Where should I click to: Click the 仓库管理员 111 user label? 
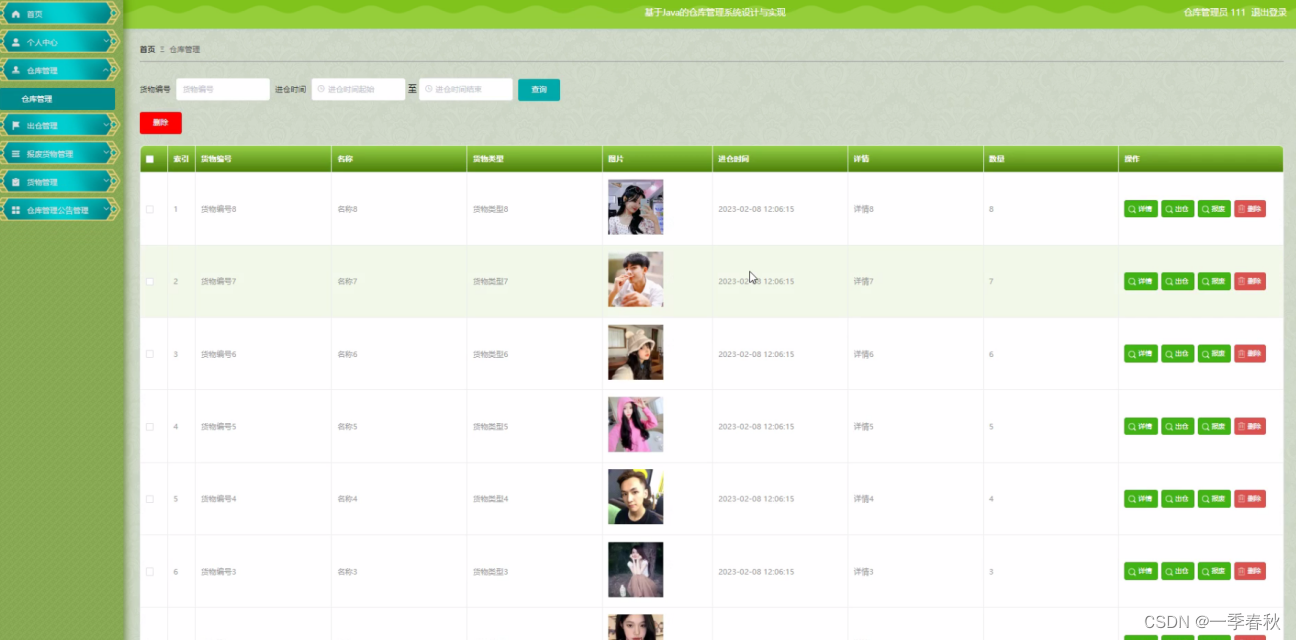[x=1214, y=12]
